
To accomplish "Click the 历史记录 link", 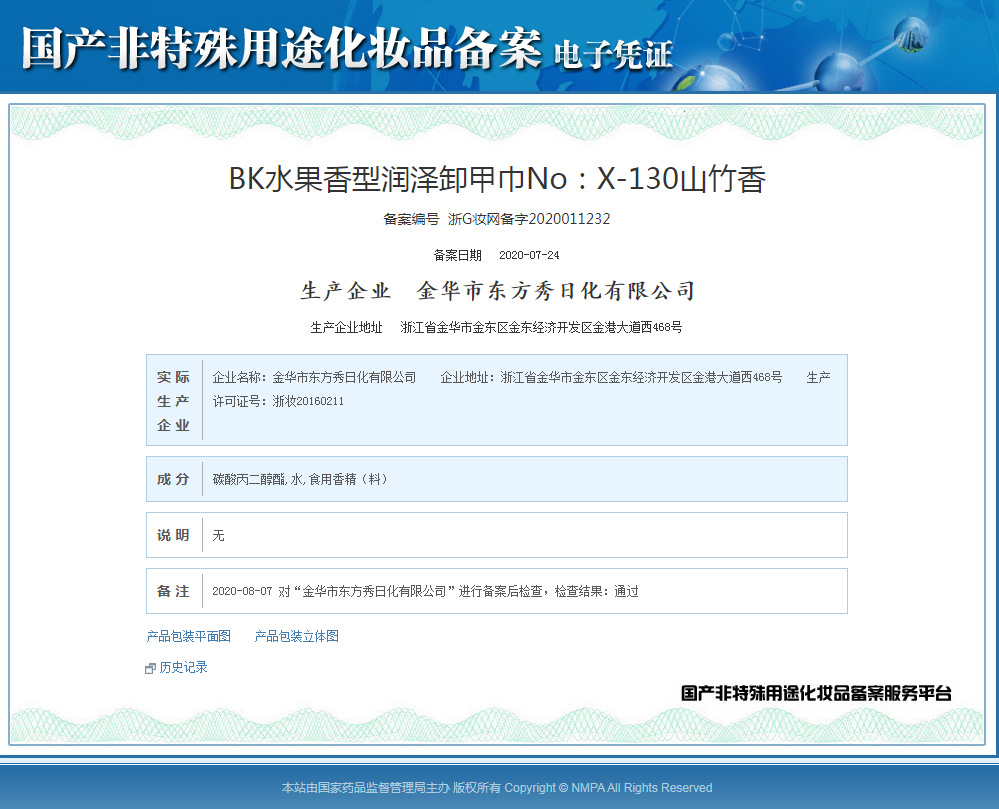I will 183,667.
